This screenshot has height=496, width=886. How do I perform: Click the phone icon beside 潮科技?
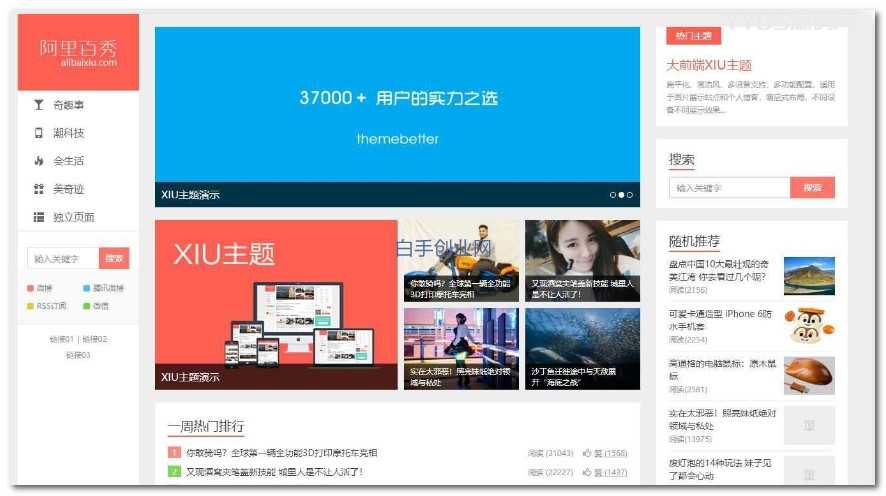coord(39,133)
